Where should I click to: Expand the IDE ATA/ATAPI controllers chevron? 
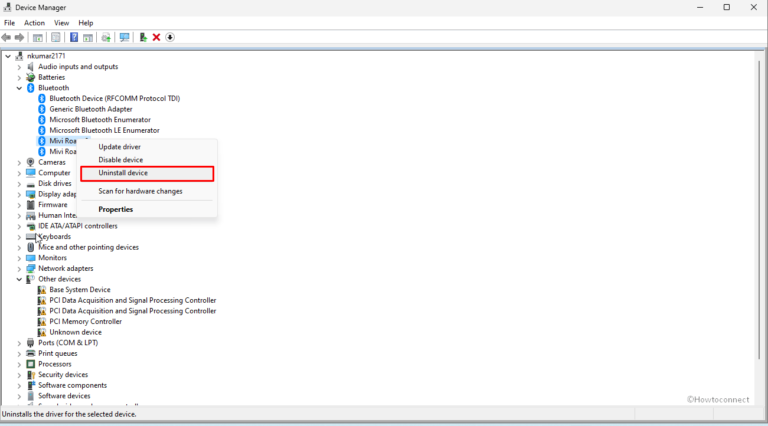coord(19,226)
